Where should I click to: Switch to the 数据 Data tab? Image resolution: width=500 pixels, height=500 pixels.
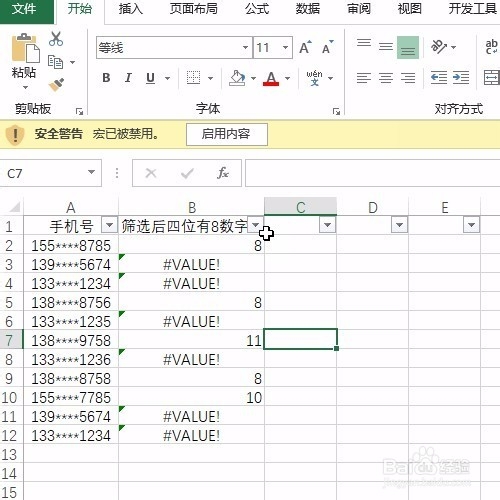click(308, 9)
